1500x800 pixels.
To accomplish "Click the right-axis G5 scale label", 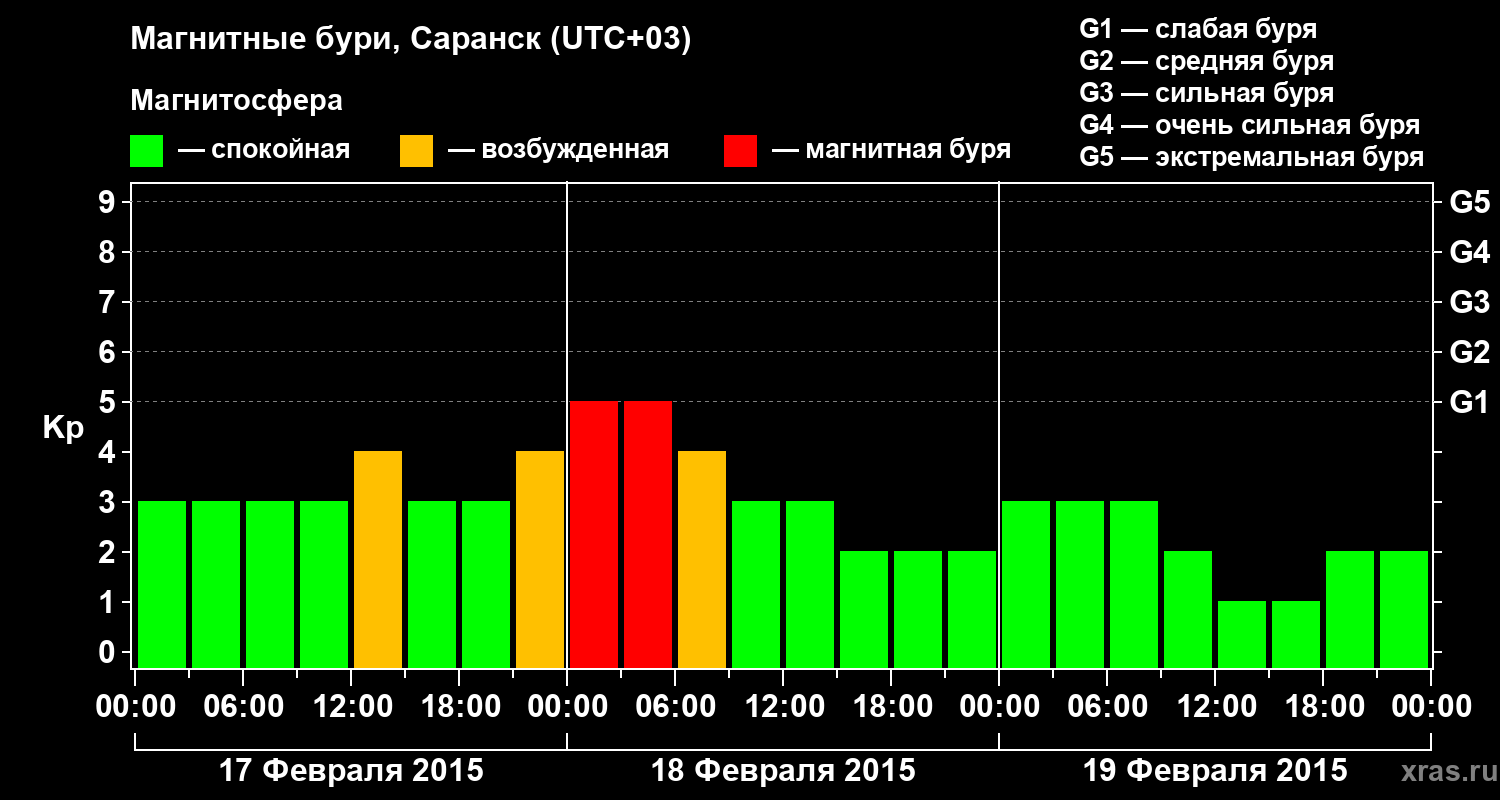I will tap(1469, 202).
